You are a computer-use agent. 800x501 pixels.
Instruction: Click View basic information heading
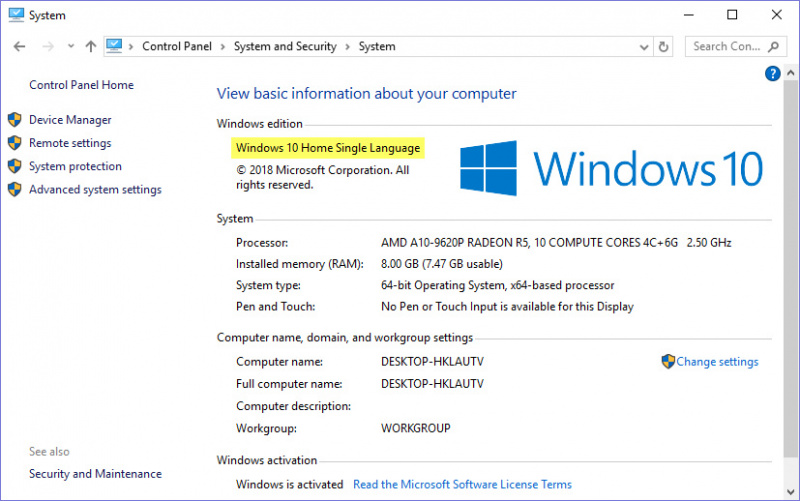(x=366, y=94)
